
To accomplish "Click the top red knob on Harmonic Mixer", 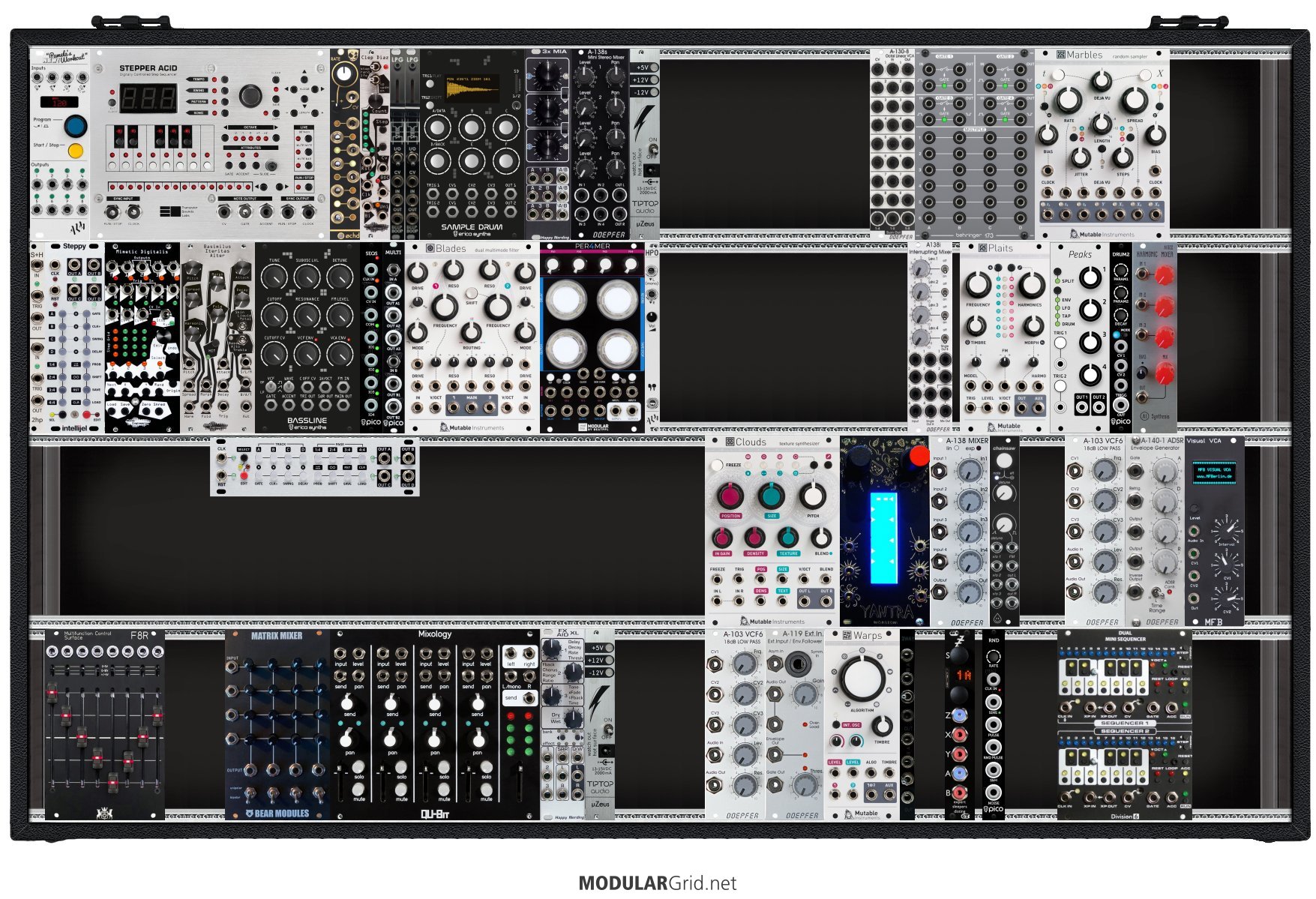I will point(1164,276).
